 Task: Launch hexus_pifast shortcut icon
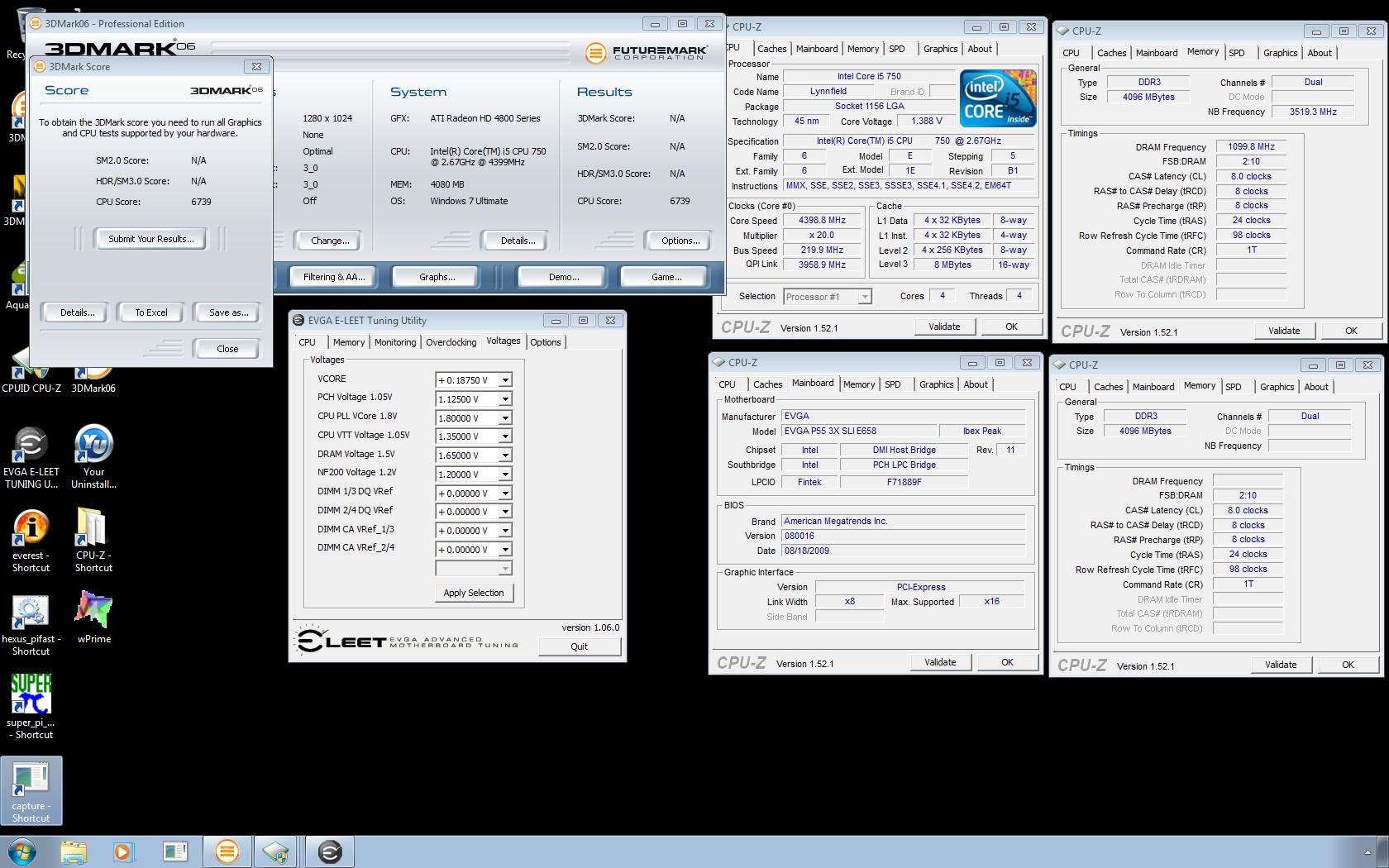(x=31, y=625)
